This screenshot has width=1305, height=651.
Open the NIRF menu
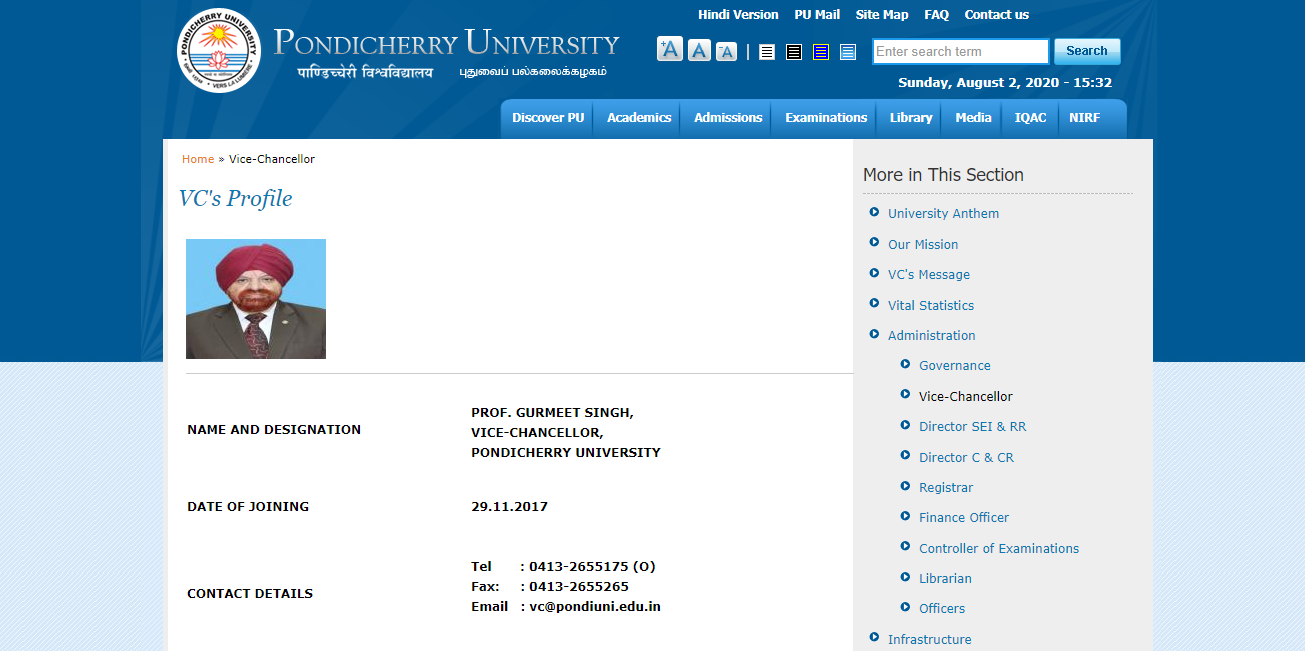(1084, 118)
